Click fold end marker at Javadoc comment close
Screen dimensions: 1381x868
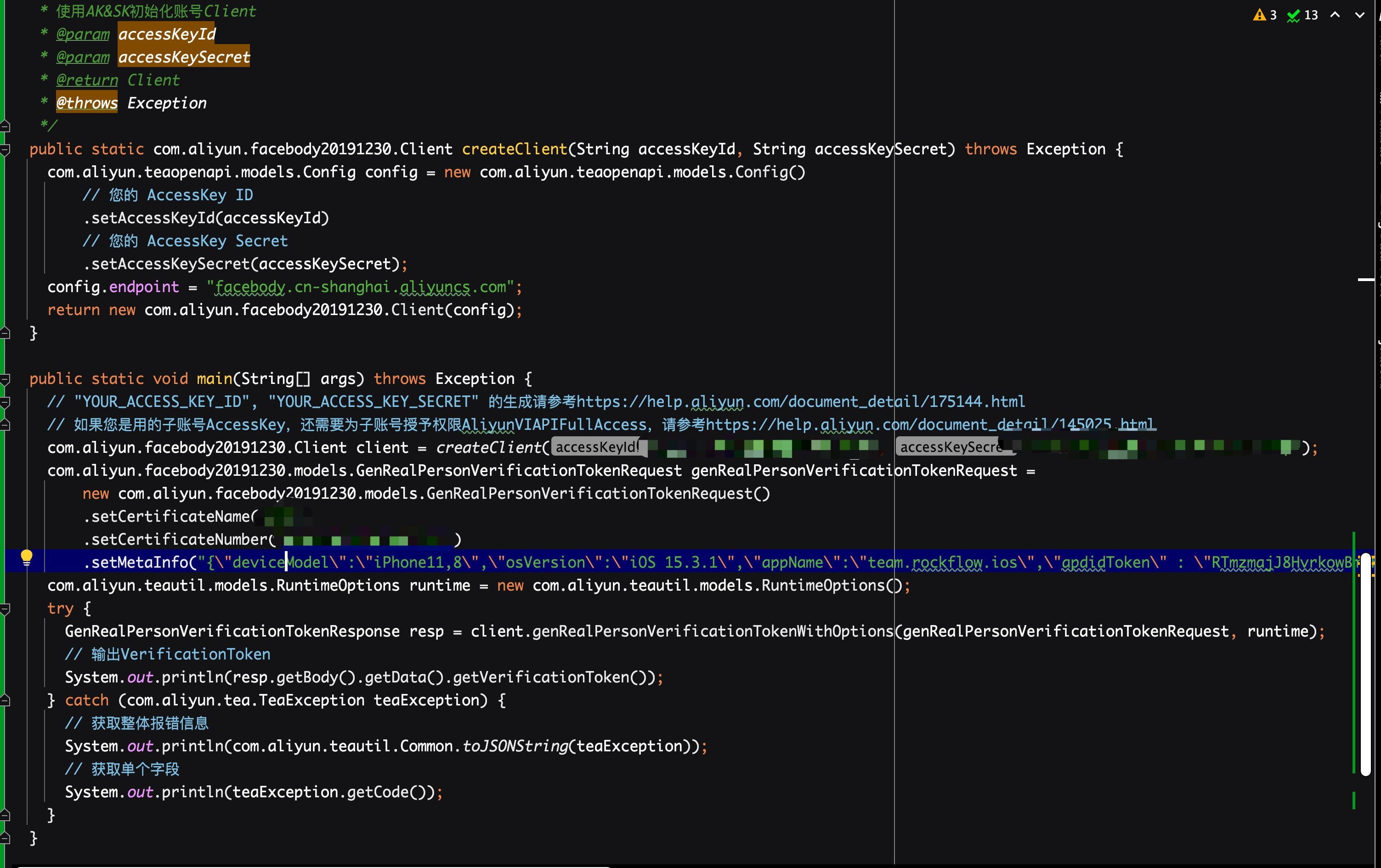pyautogui.click(x=5, y=125)
